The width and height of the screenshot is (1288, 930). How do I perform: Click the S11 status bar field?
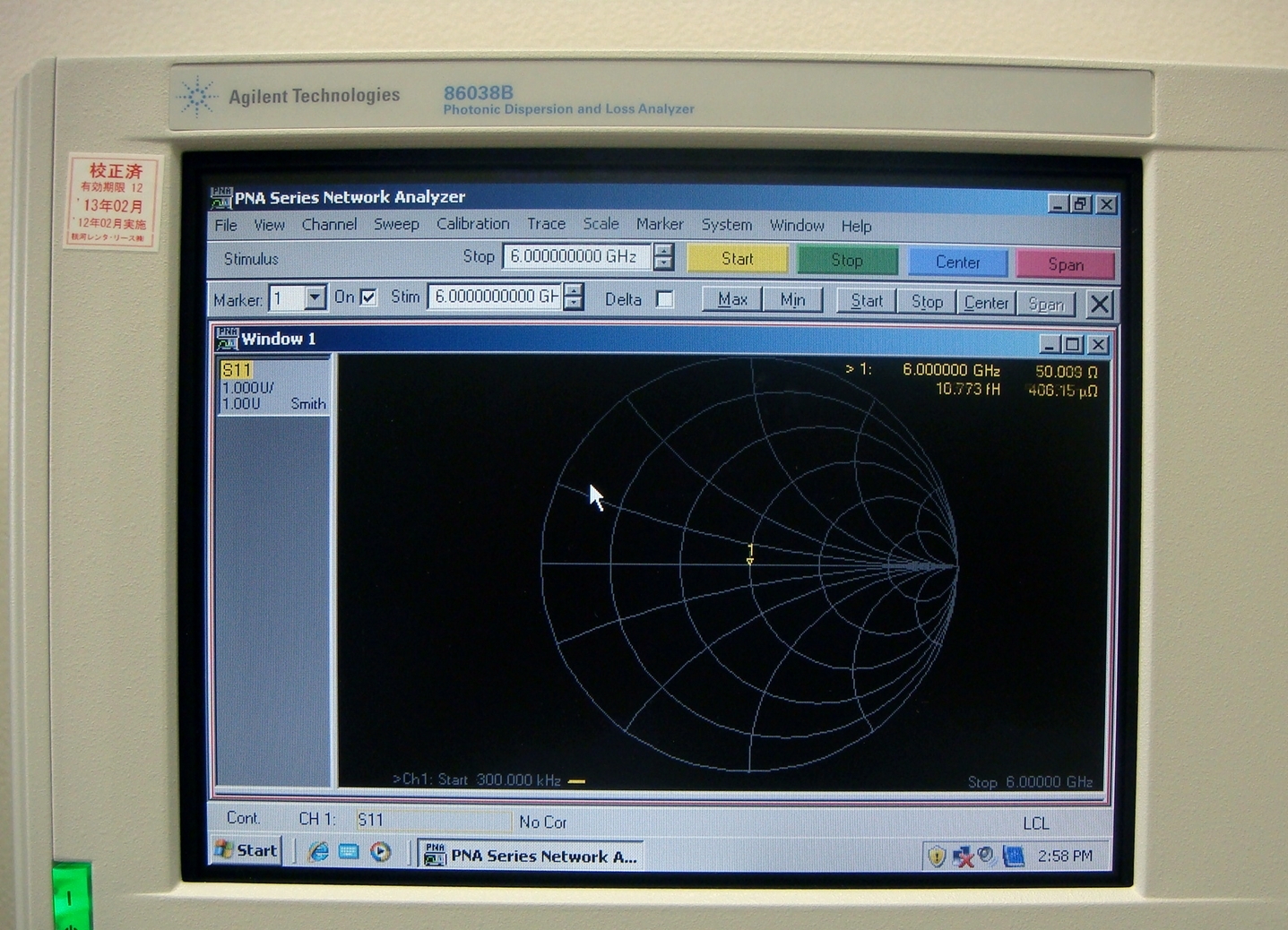[x=433, y=820]
